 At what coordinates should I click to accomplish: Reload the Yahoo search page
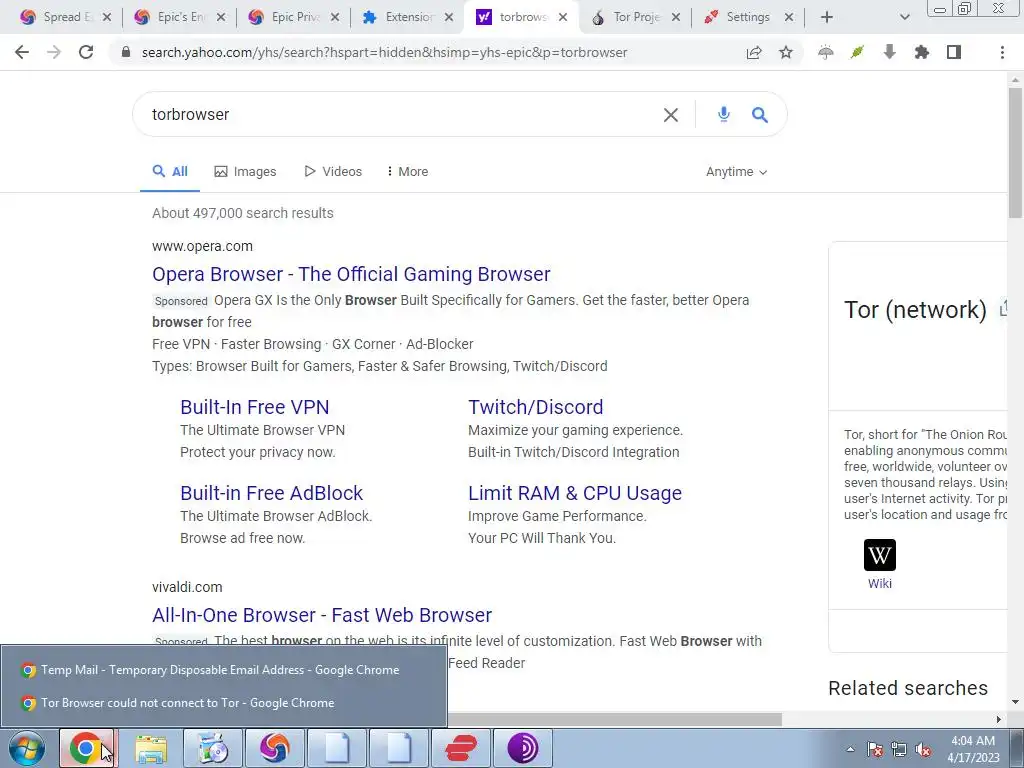click(86, 52)
